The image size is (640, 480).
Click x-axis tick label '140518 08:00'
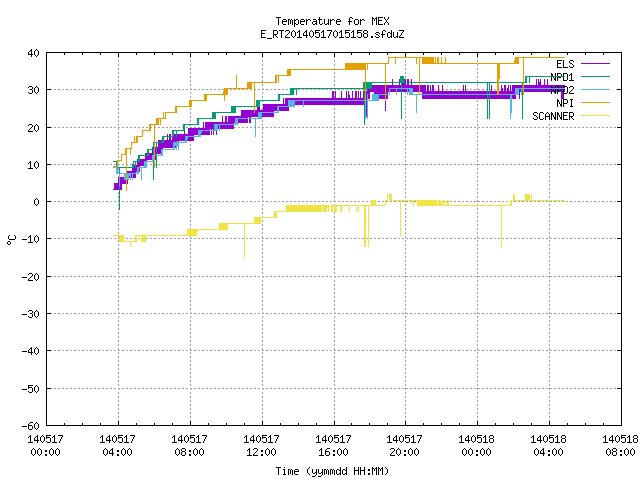(620, 446)
